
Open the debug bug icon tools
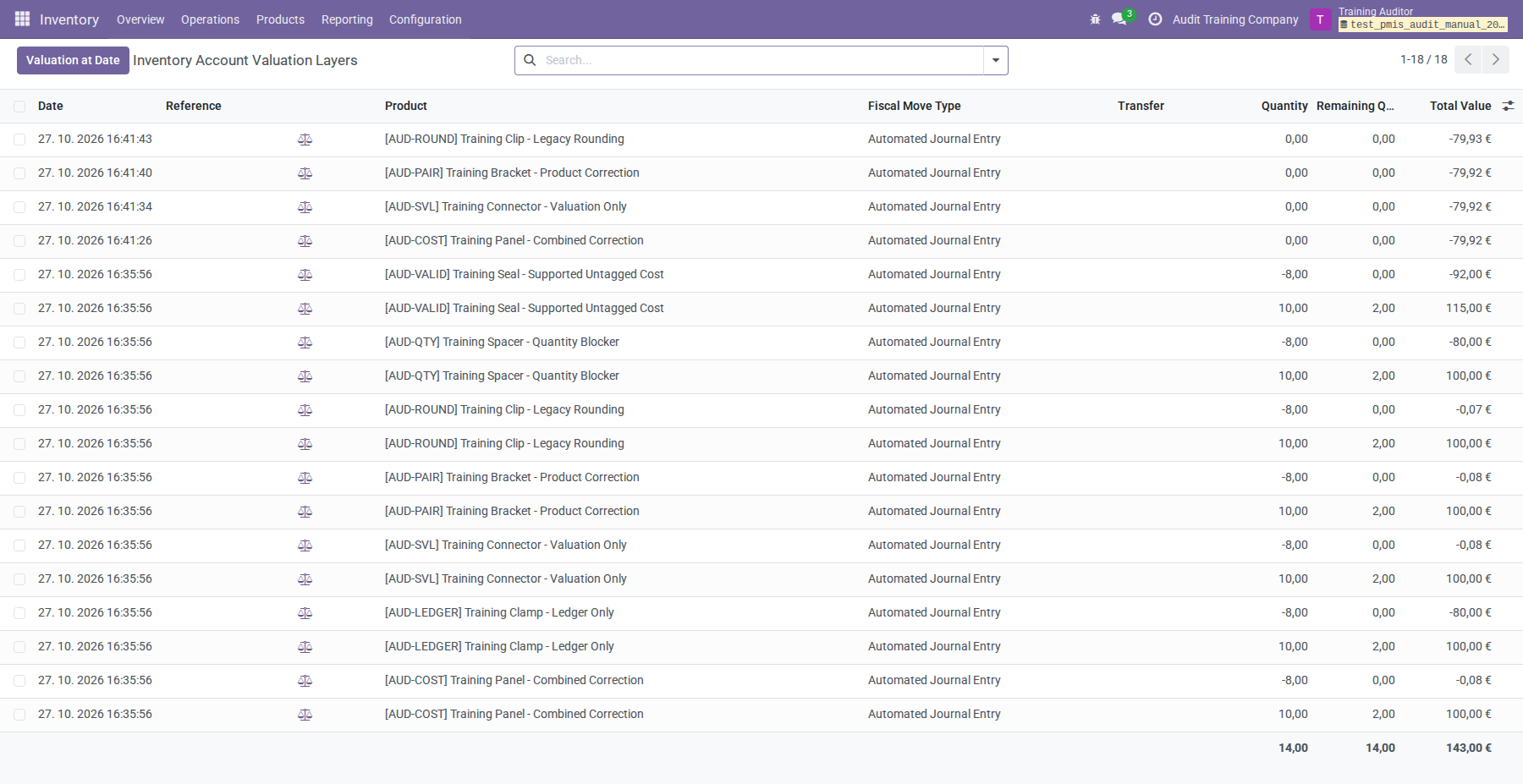point(1095,19)
